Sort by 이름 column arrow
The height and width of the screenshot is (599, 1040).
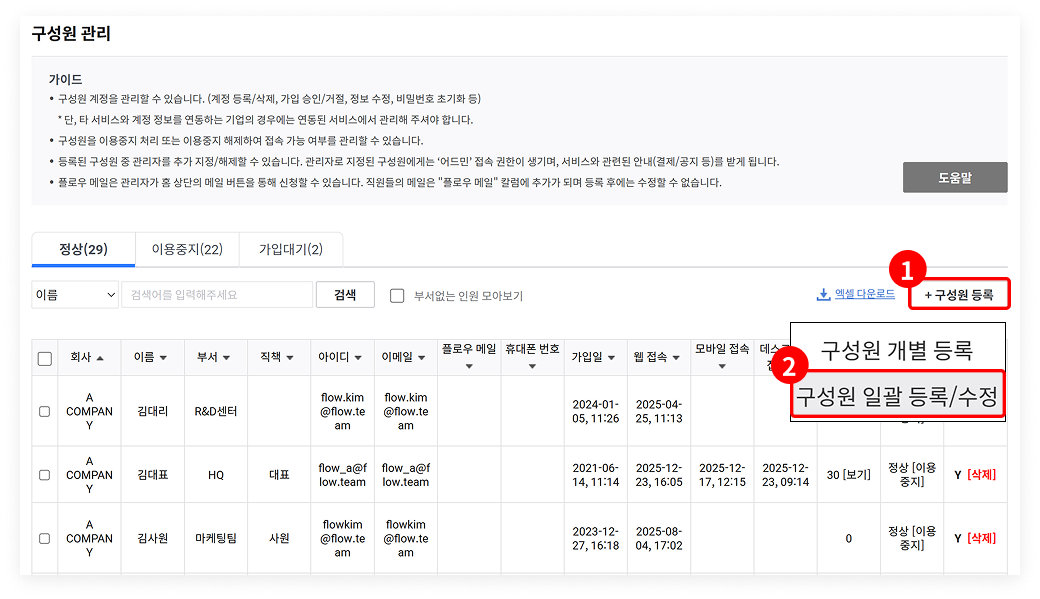163,358
